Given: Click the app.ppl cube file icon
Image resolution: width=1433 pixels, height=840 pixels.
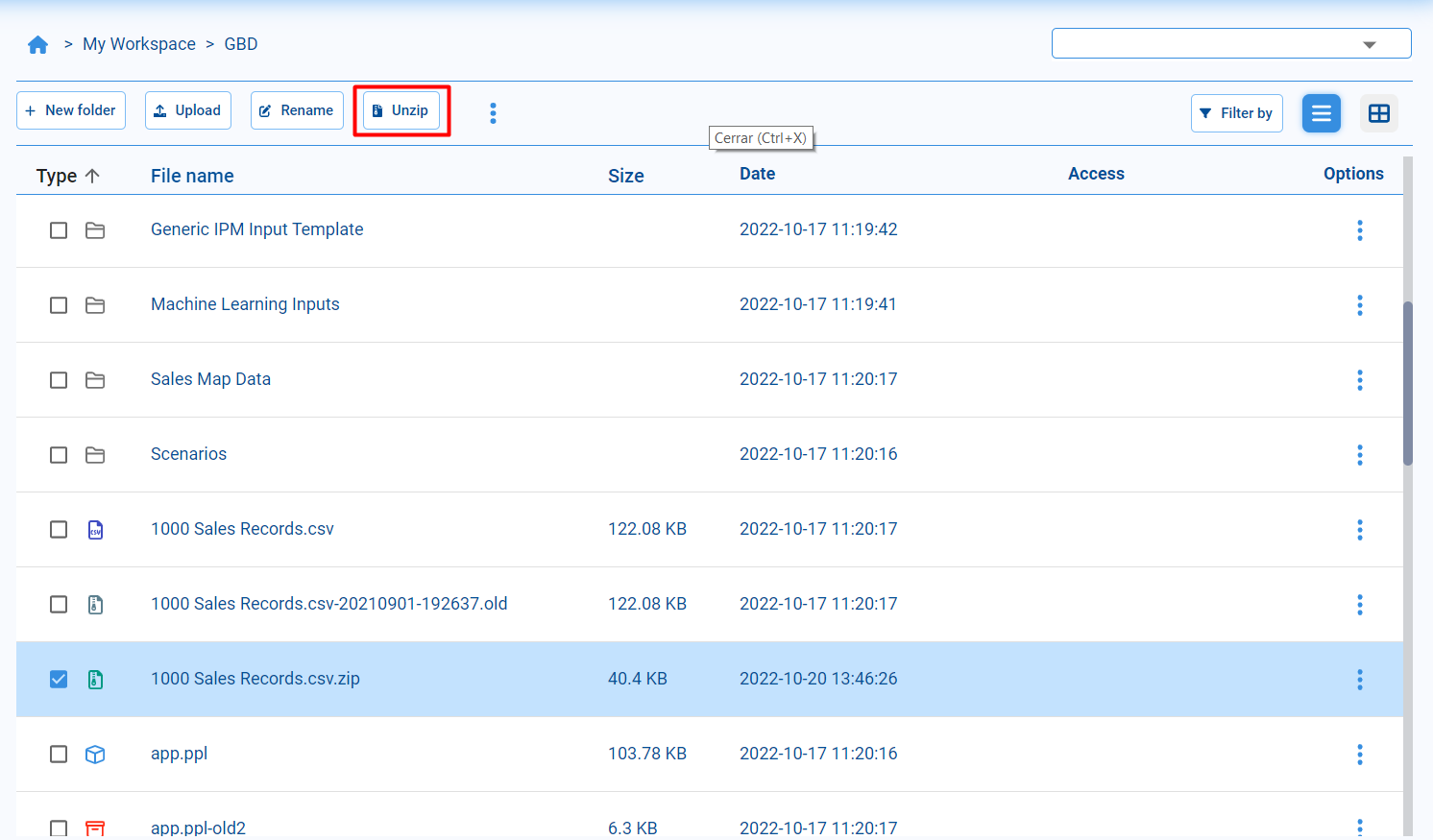Looking at the screenshot, I should [95, 755].
